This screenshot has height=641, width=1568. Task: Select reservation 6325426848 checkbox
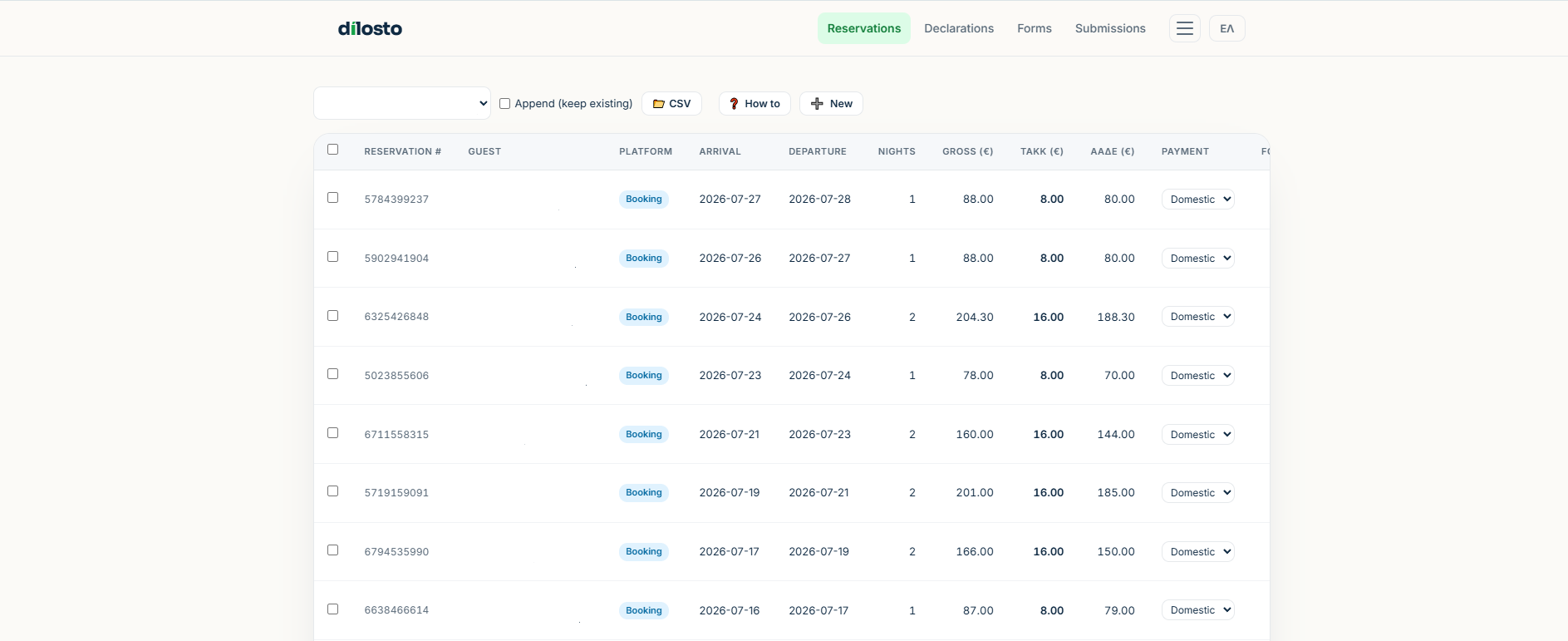[333, 316]
